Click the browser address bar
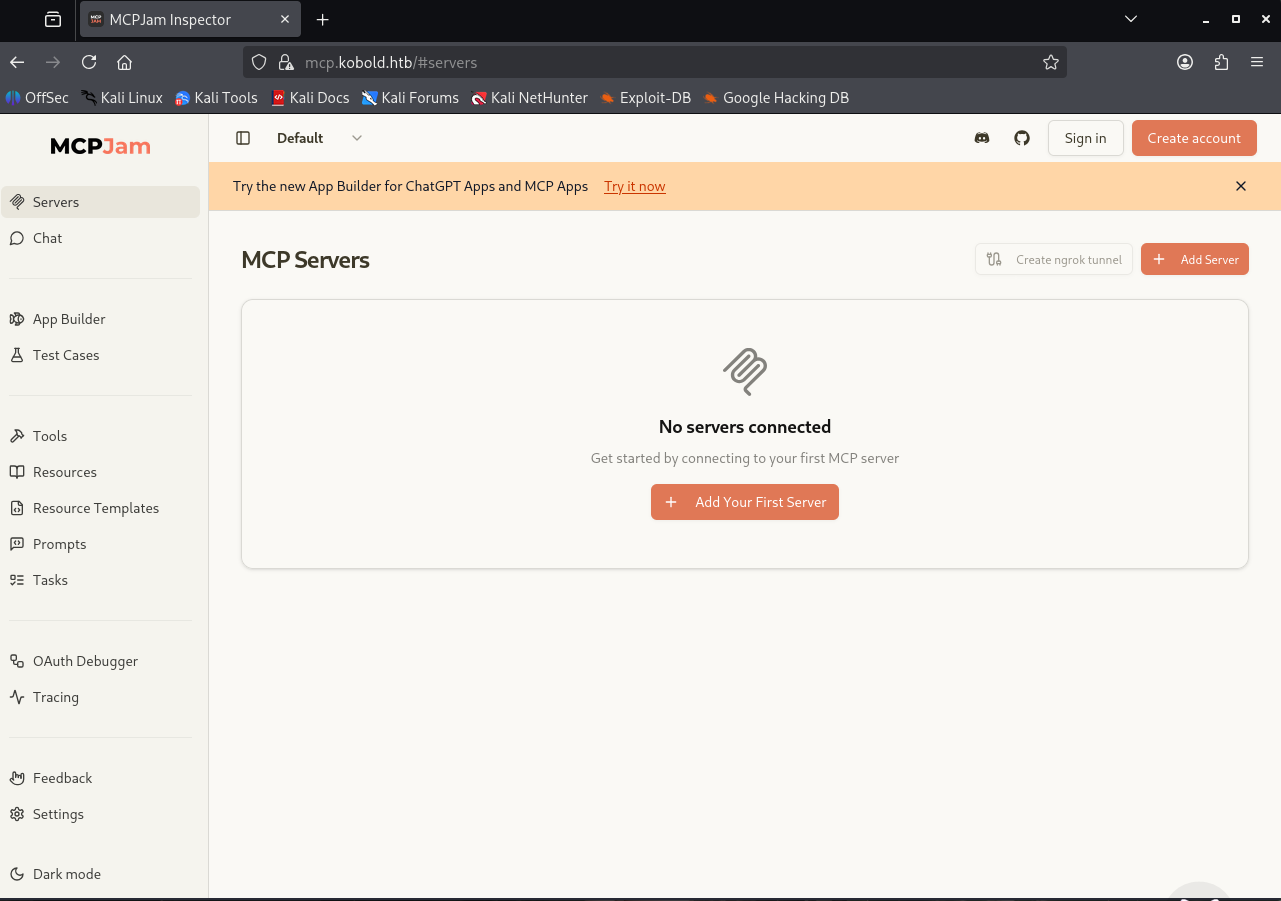This screenshot has width=1281, height=901. pos(650,62)
